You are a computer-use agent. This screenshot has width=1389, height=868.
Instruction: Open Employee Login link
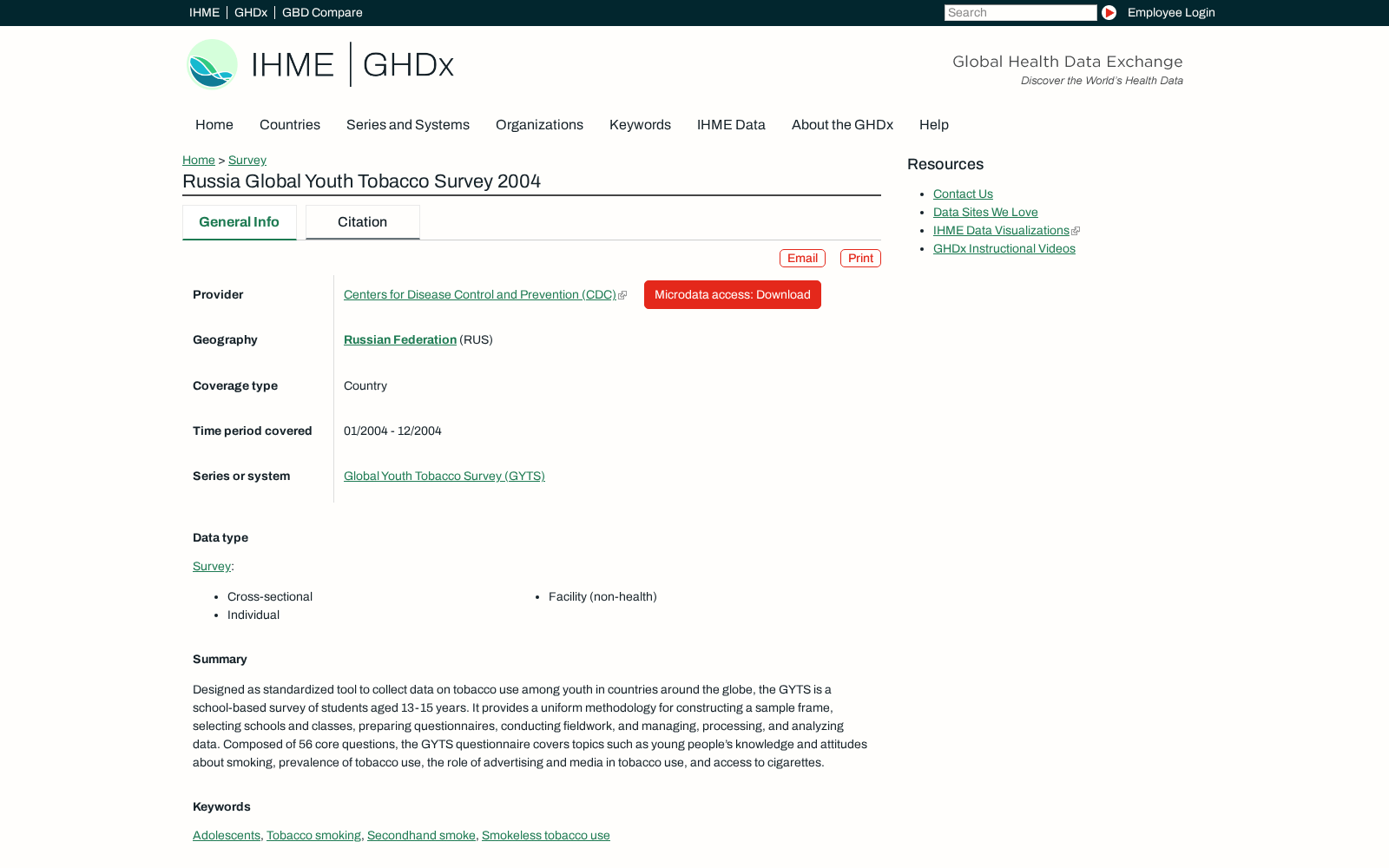coord(1171,13)
